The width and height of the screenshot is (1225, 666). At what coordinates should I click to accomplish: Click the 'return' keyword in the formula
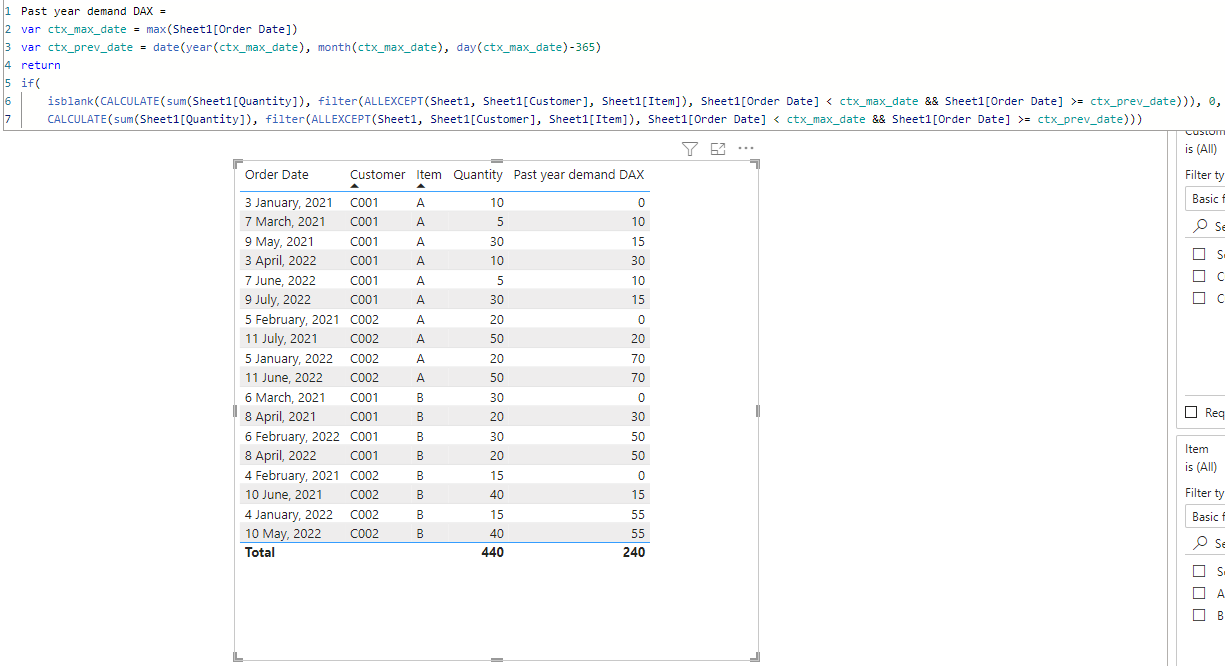point(40,65)
